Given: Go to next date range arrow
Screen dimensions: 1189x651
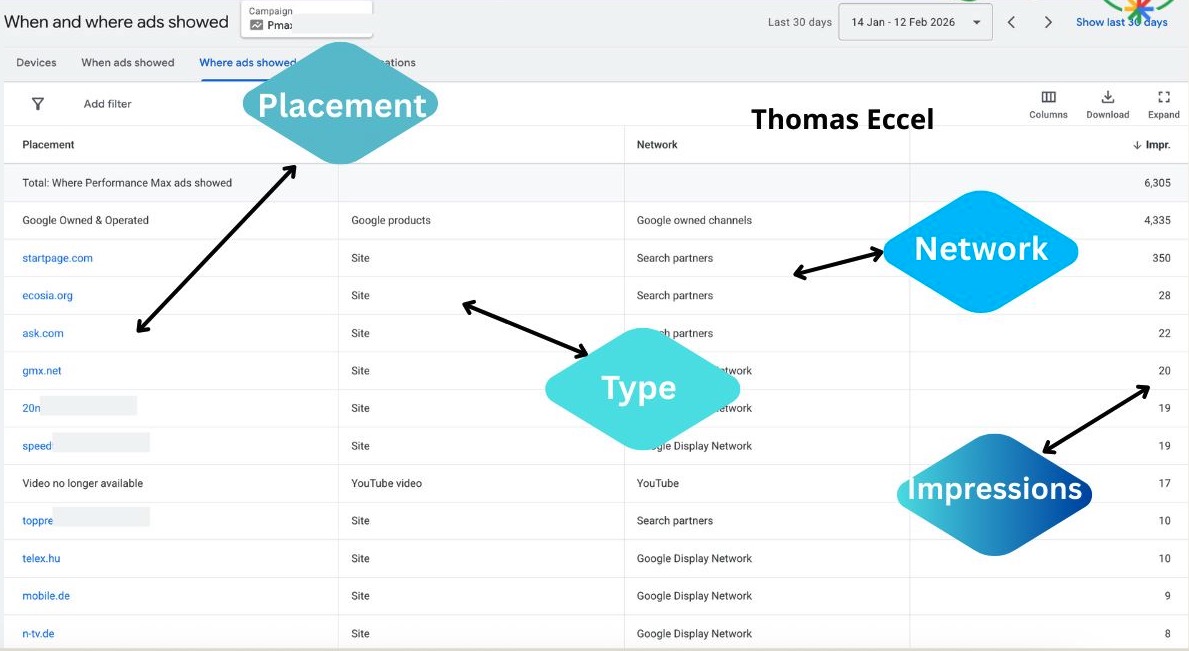Looking at the screenshot, I should pyautogui.click(x=1048, y=22).
